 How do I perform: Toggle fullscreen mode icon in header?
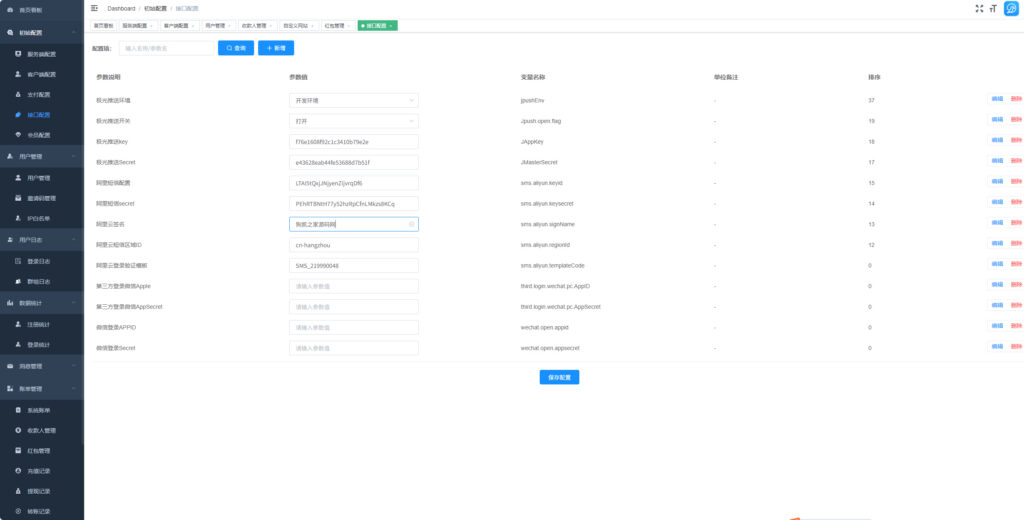coord(979,8)
